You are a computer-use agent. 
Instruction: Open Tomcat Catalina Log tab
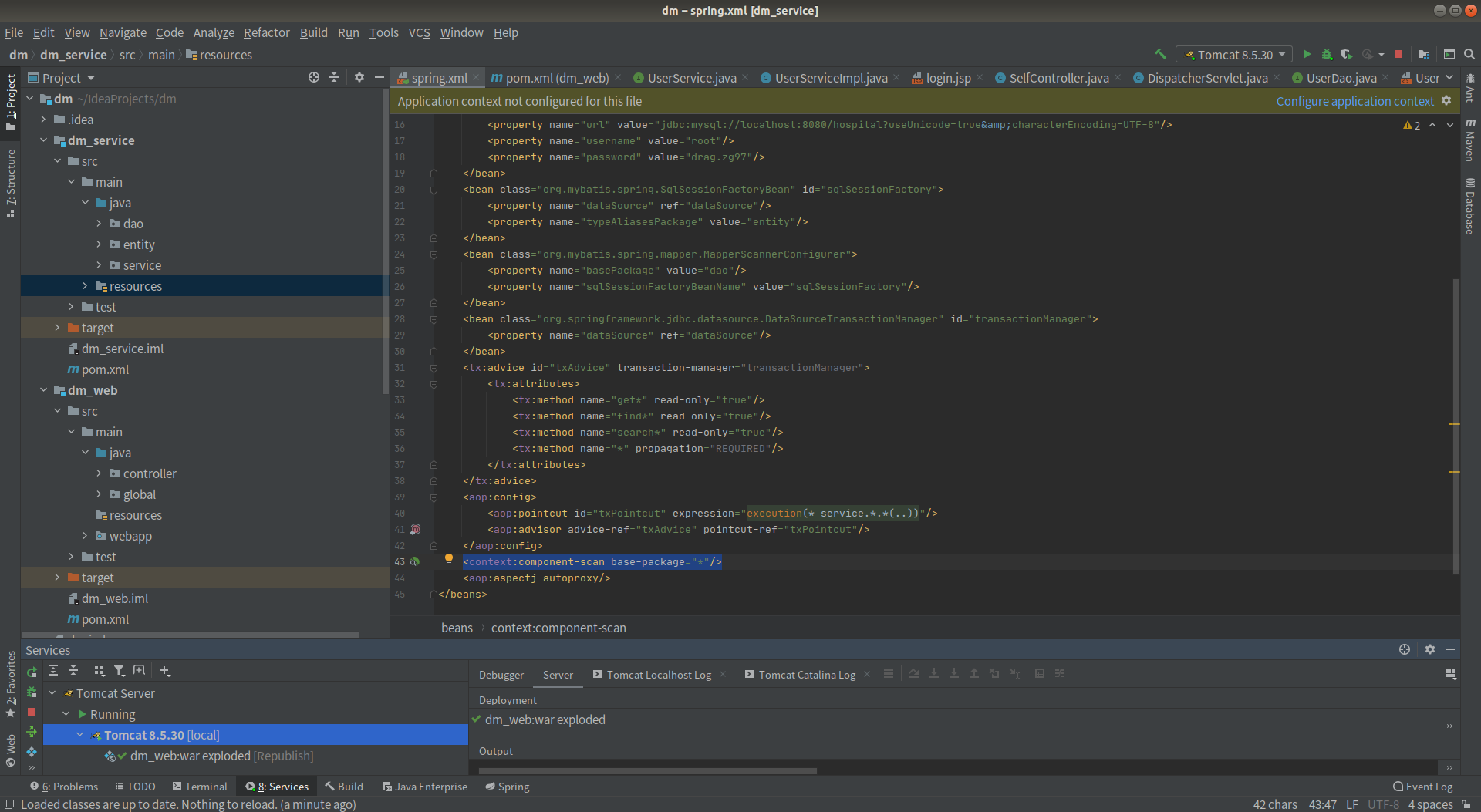807,674
